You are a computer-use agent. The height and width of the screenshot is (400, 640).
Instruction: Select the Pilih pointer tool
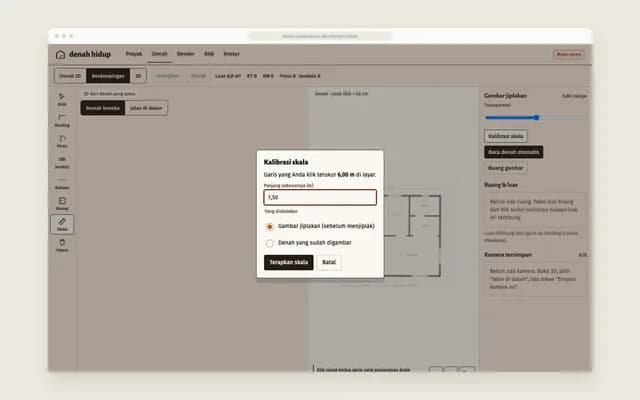point(62,100)
